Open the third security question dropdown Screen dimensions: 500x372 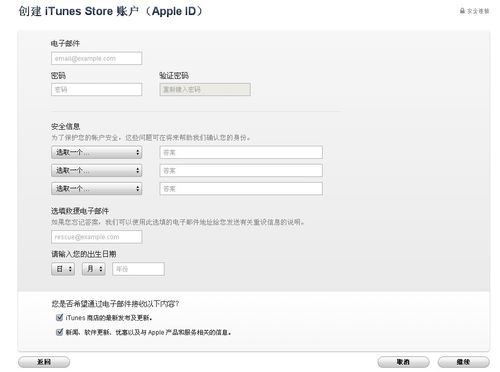click(97, 188)
